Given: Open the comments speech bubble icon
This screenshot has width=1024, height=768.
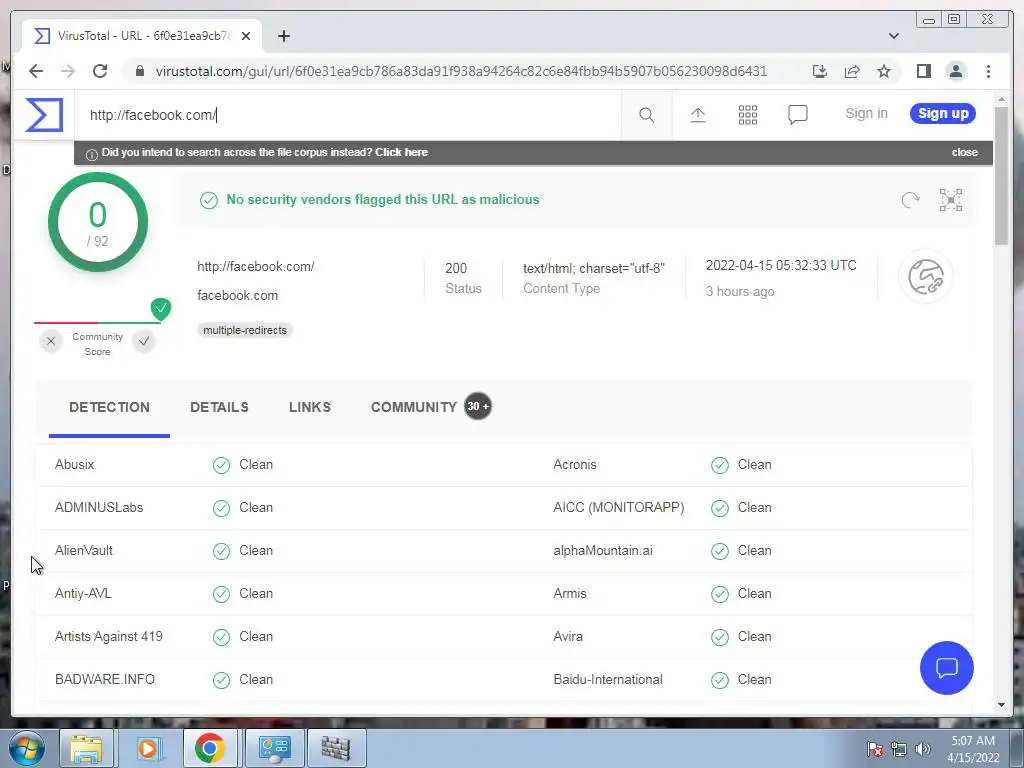Looking at the screenshot, I should pyautogui.click(x=797, y=115).
